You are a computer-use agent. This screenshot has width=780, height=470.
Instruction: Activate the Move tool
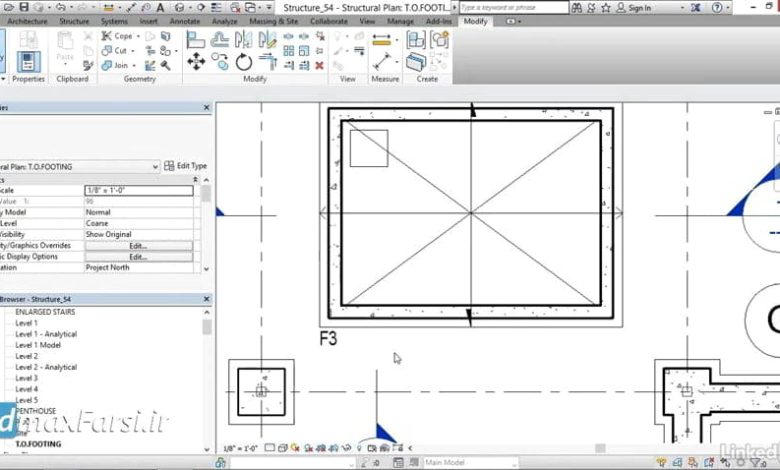coord(195,62)
